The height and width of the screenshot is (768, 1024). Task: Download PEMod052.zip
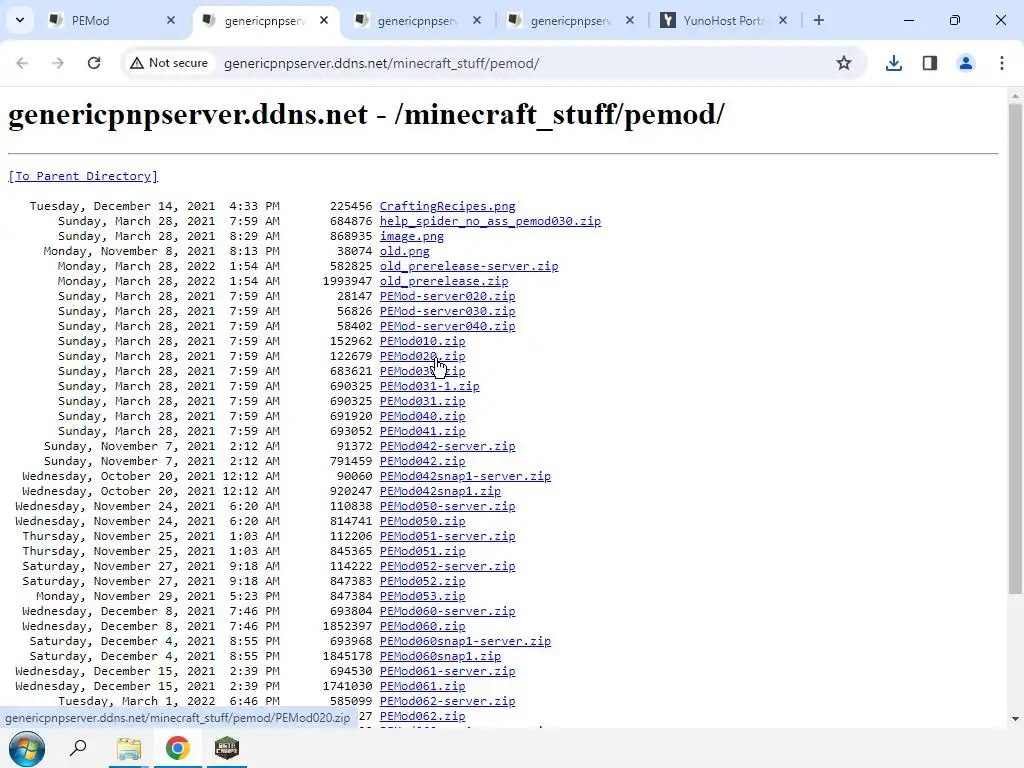tap(423, 582)
